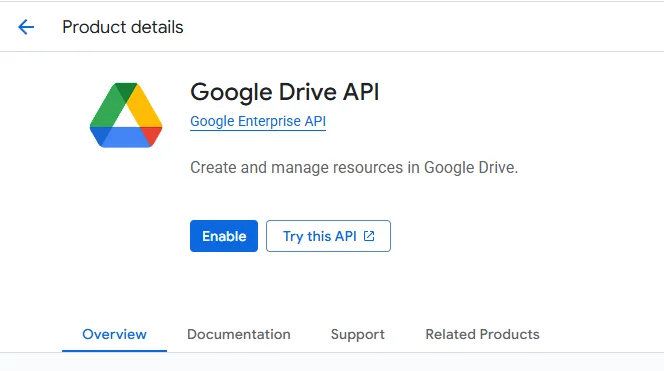Enable the Google Drive API
664x371 pixels.
224,236
